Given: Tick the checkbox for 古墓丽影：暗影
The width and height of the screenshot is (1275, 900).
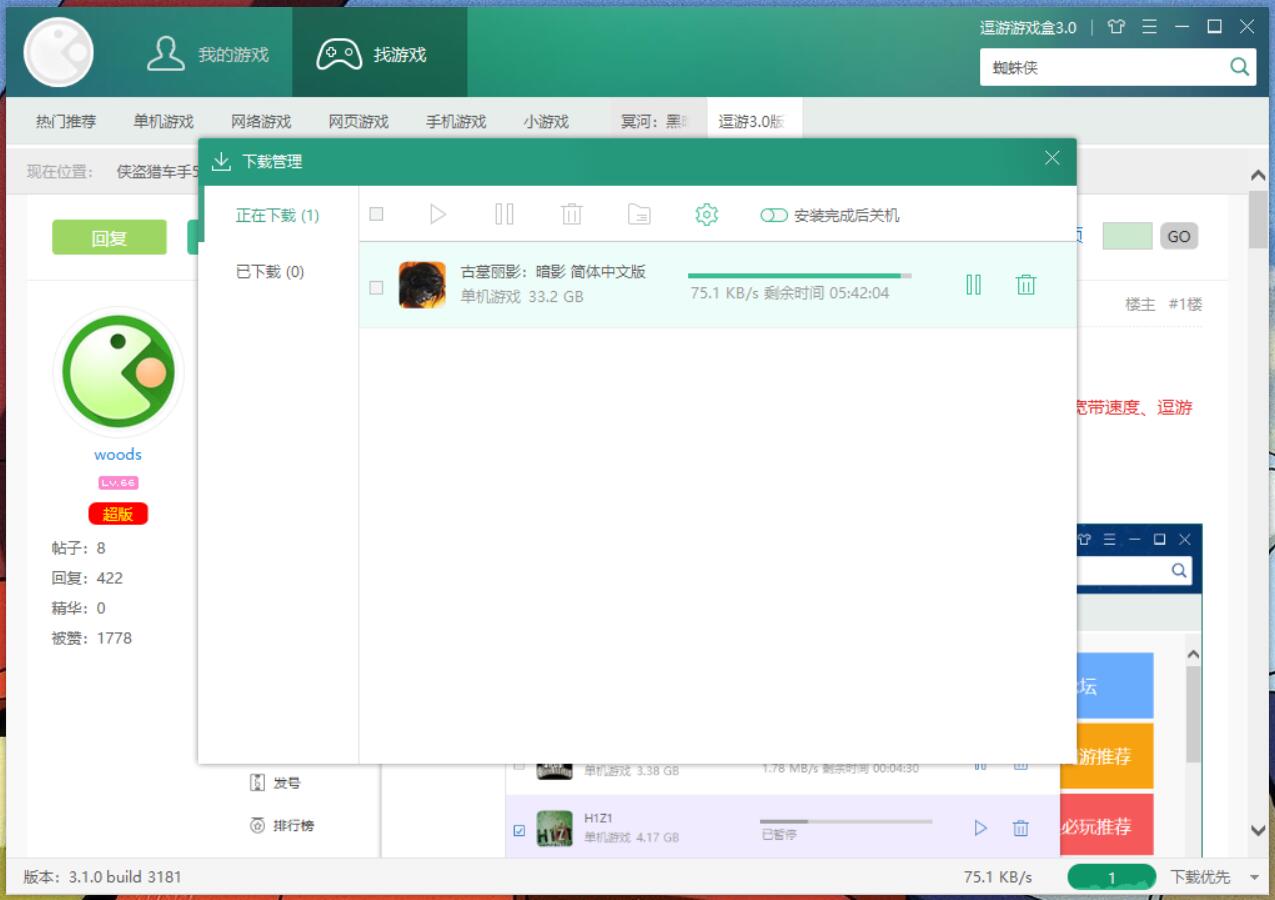Looking at the screenshot, I should point(376,287).
